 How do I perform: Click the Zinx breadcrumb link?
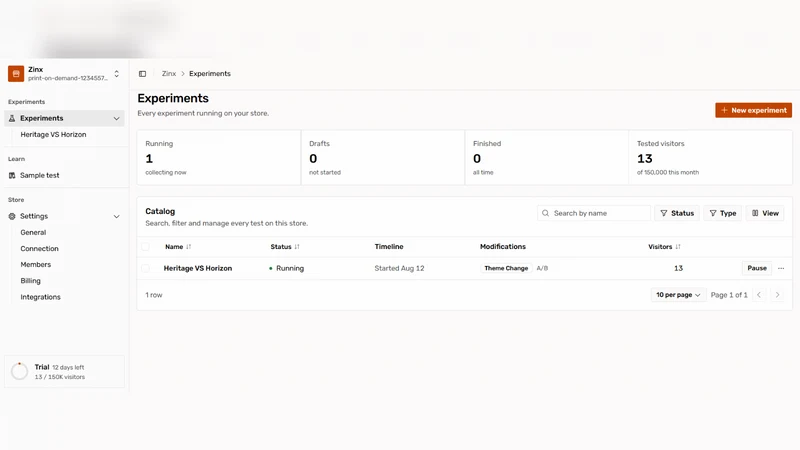click(x=169, y=73)
